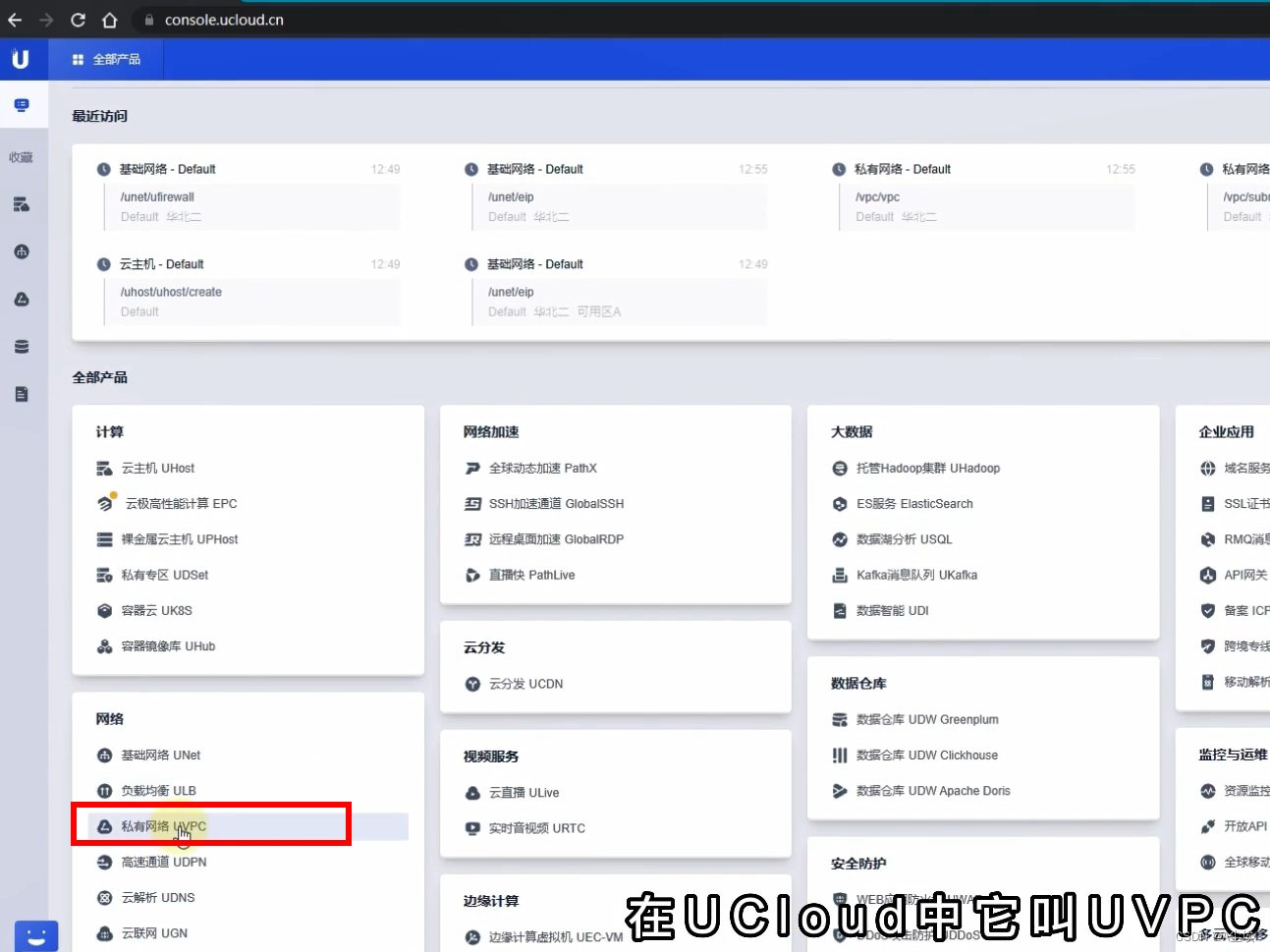
Task: Click 裸金属云主机 UPHost icon
Action: [x=104, y=539]
